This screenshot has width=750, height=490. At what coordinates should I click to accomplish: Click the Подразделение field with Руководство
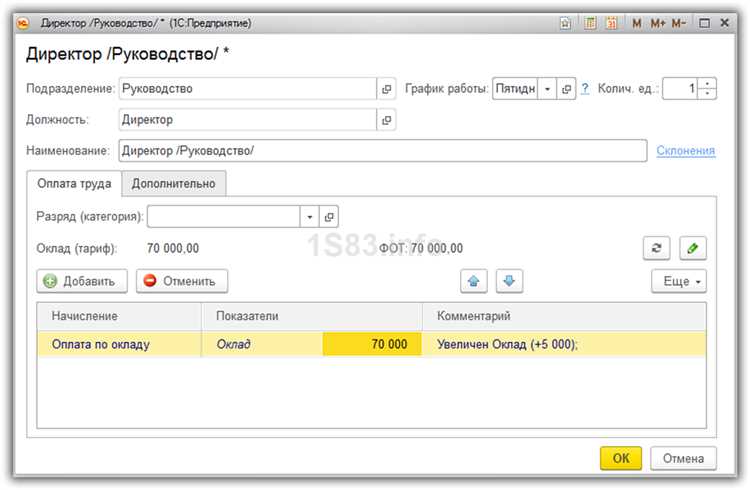point(248,89)
